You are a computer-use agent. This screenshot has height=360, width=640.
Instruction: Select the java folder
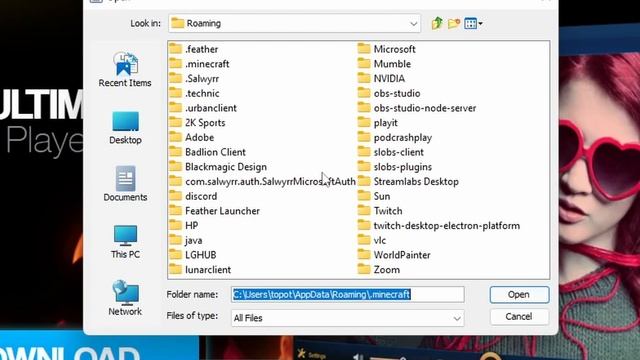coord(186,240)
